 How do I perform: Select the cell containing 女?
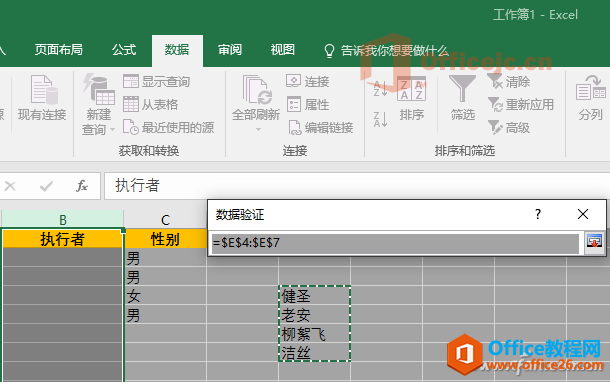pyautogui.click(x=165, y=296)
